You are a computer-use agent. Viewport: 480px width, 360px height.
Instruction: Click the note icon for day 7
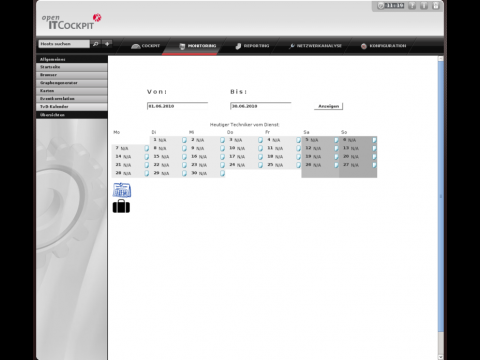[146, 148]
